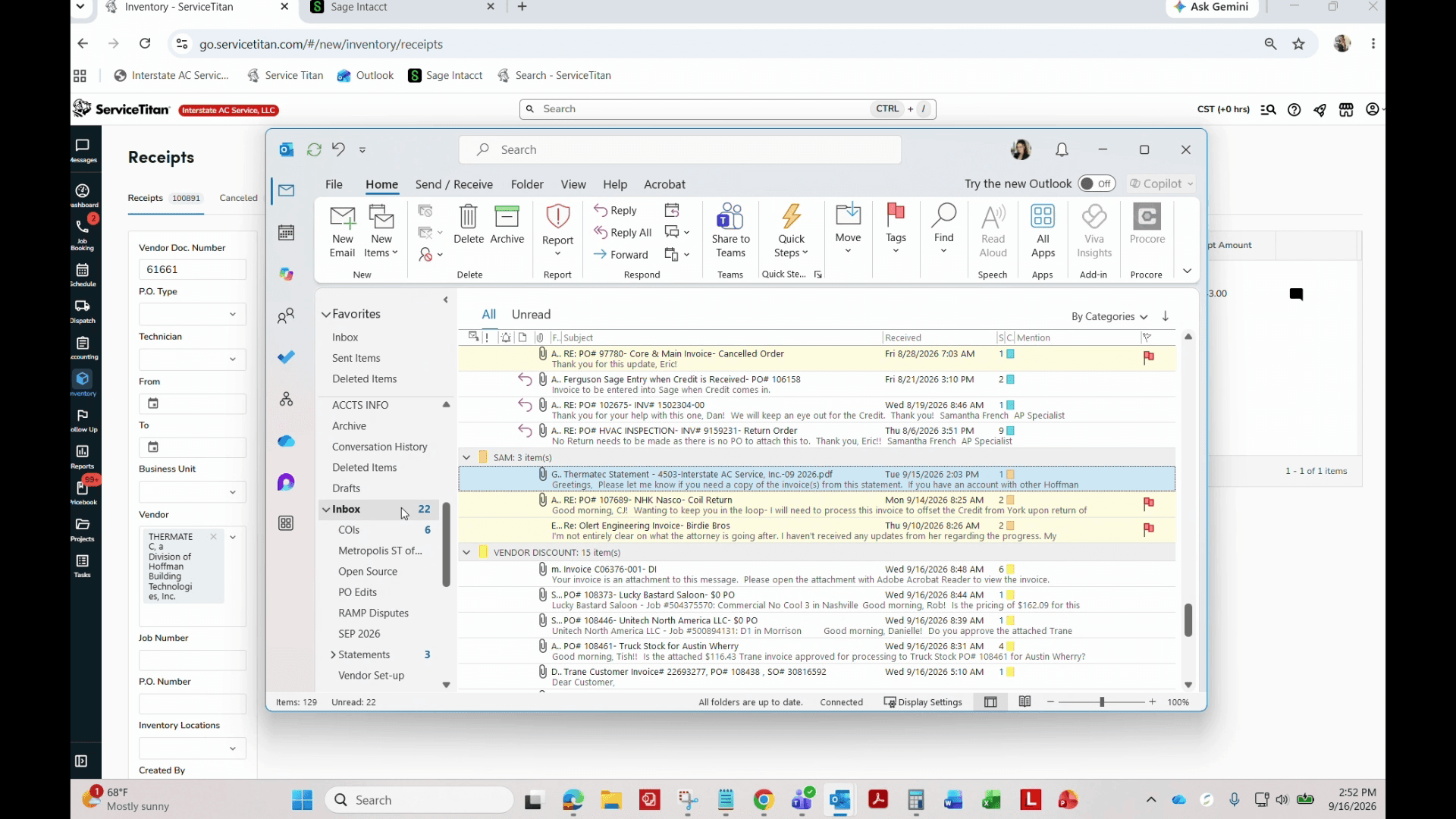Image resolution: width=1456 pixels, height=819 pixels.
Task: Open the Help ribbon tab
Action: coord(614,184)
